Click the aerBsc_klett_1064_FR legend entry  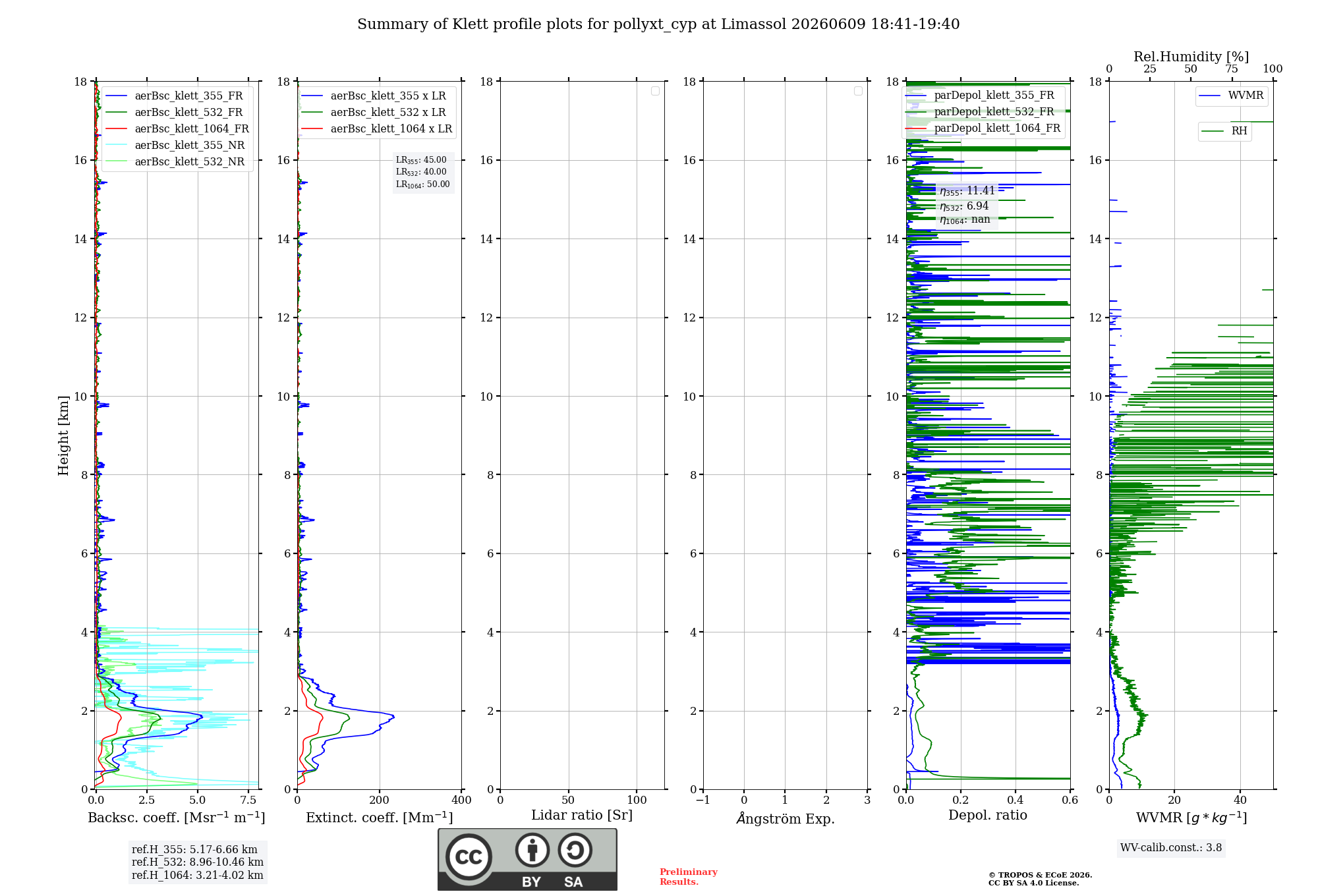tap(177, 128)
